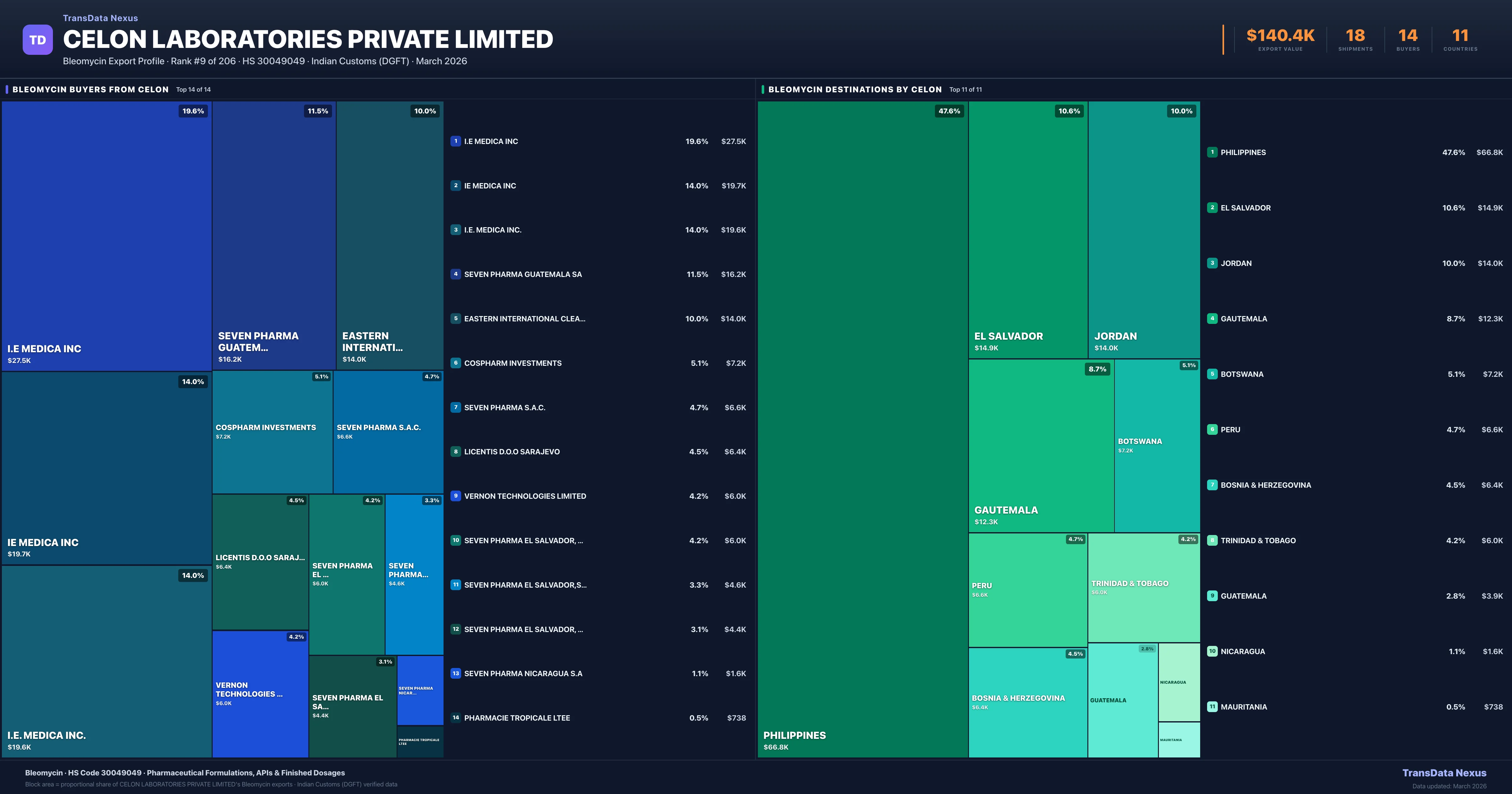Click the VERNON TECHNOLOGIES treemap tile
The width and height of the screenshot is (1512, 794).
point(260,693)
